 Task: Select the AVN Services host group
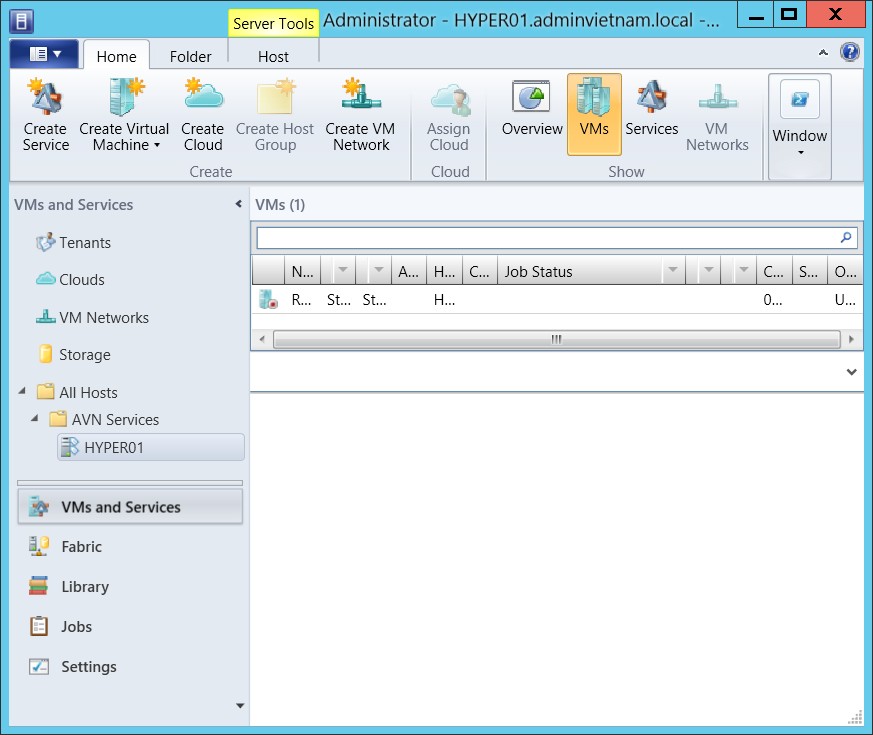pyautogui.click(x=104, y=419)
